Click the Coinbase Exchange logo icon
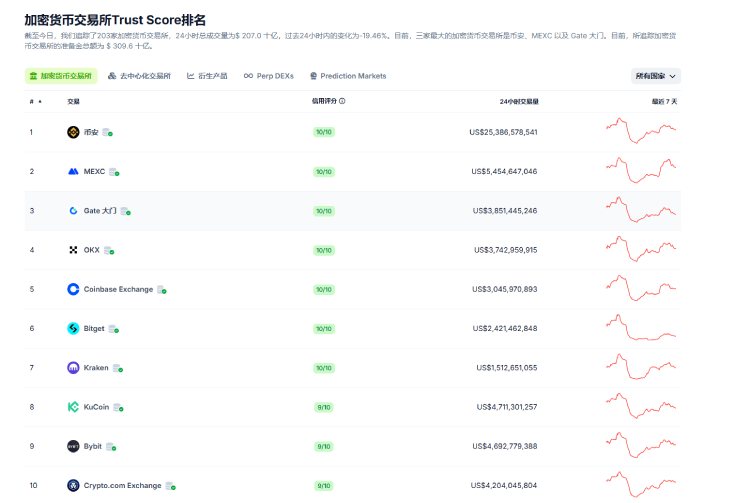The width and height of the screenshot is (750, 503). (x=73, y=289)
